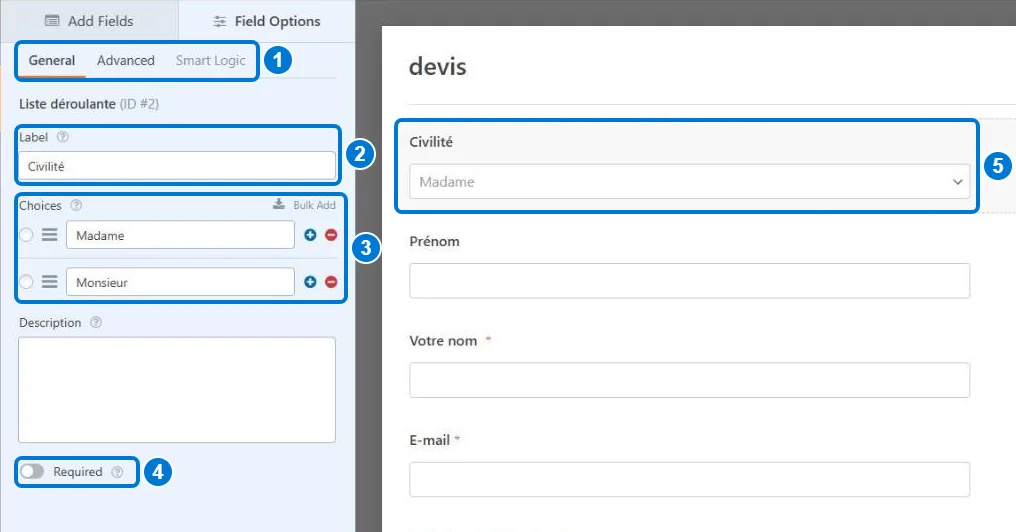Remove the Monsieur choice
1016x532 pixels.
point(331,282)
